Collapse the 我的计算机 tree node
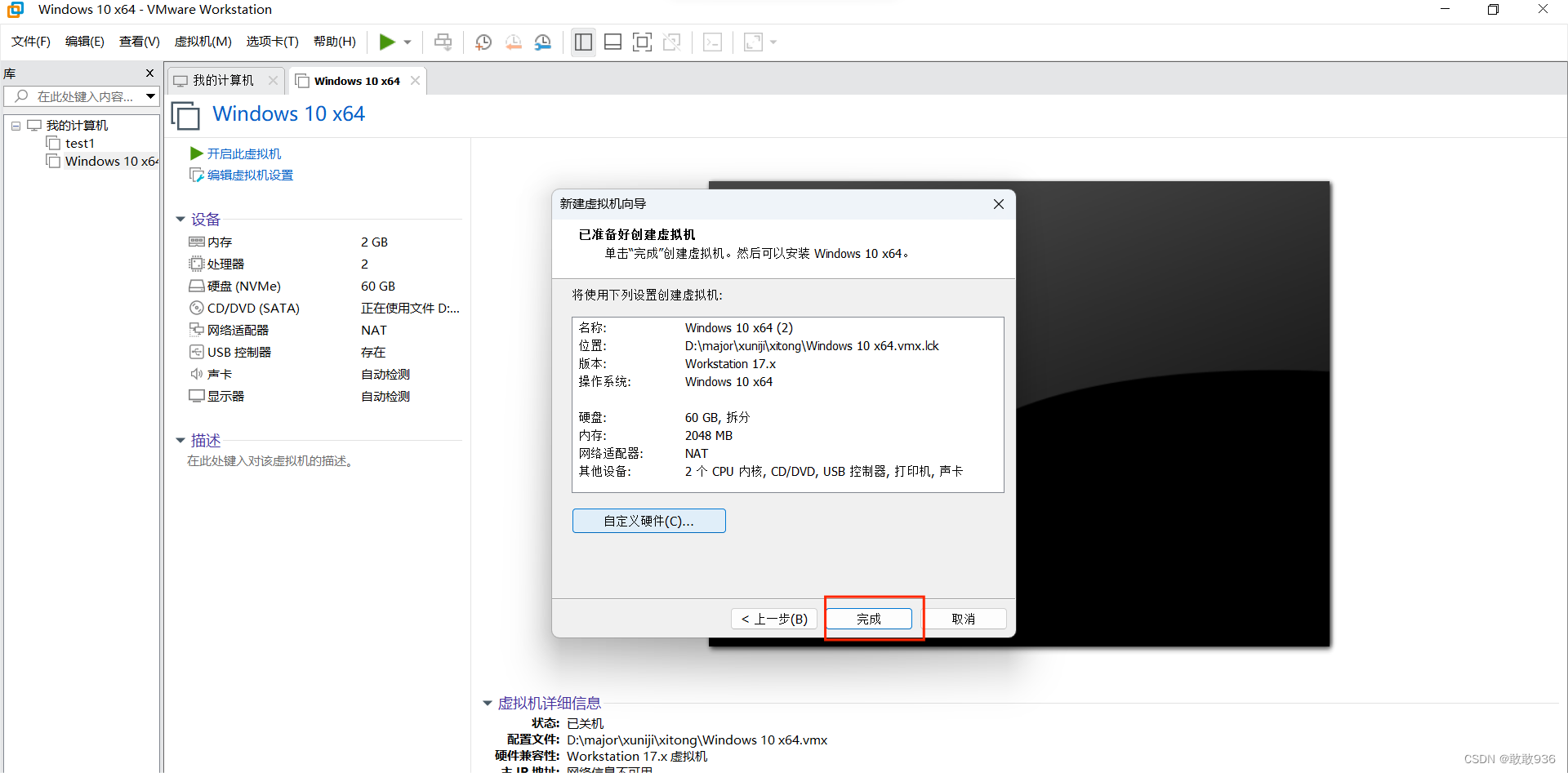Image resolution: width=1568 pixels, height=773 pixels. [15, 125]
